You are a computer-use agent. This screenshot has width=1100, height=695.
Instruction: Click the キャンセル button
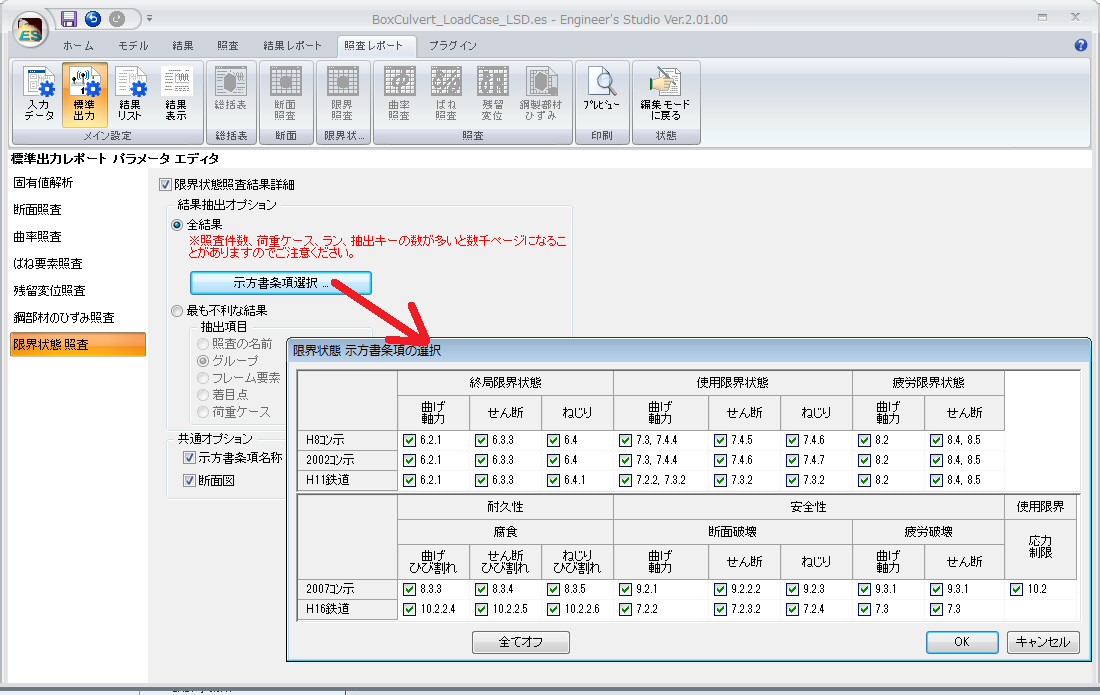tap(1042, 642)
